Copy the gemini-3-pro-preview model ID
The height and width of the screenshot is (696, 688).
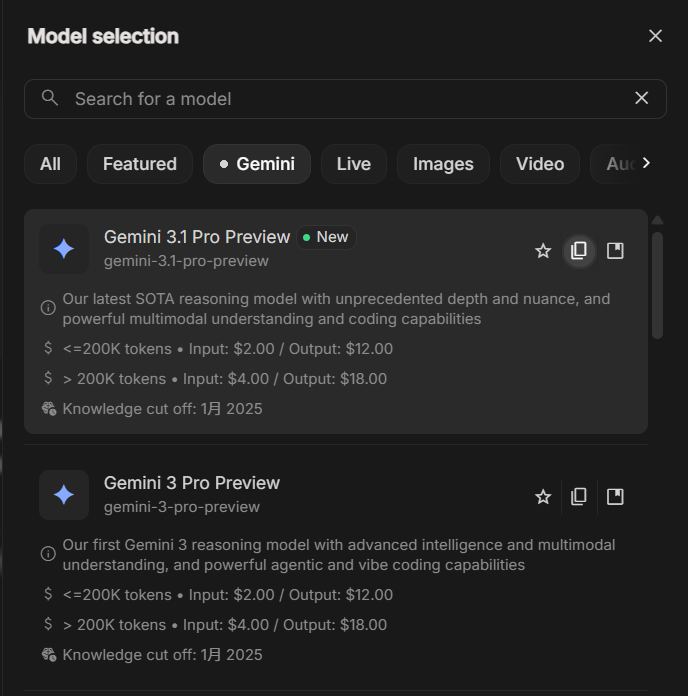point(579,497)
